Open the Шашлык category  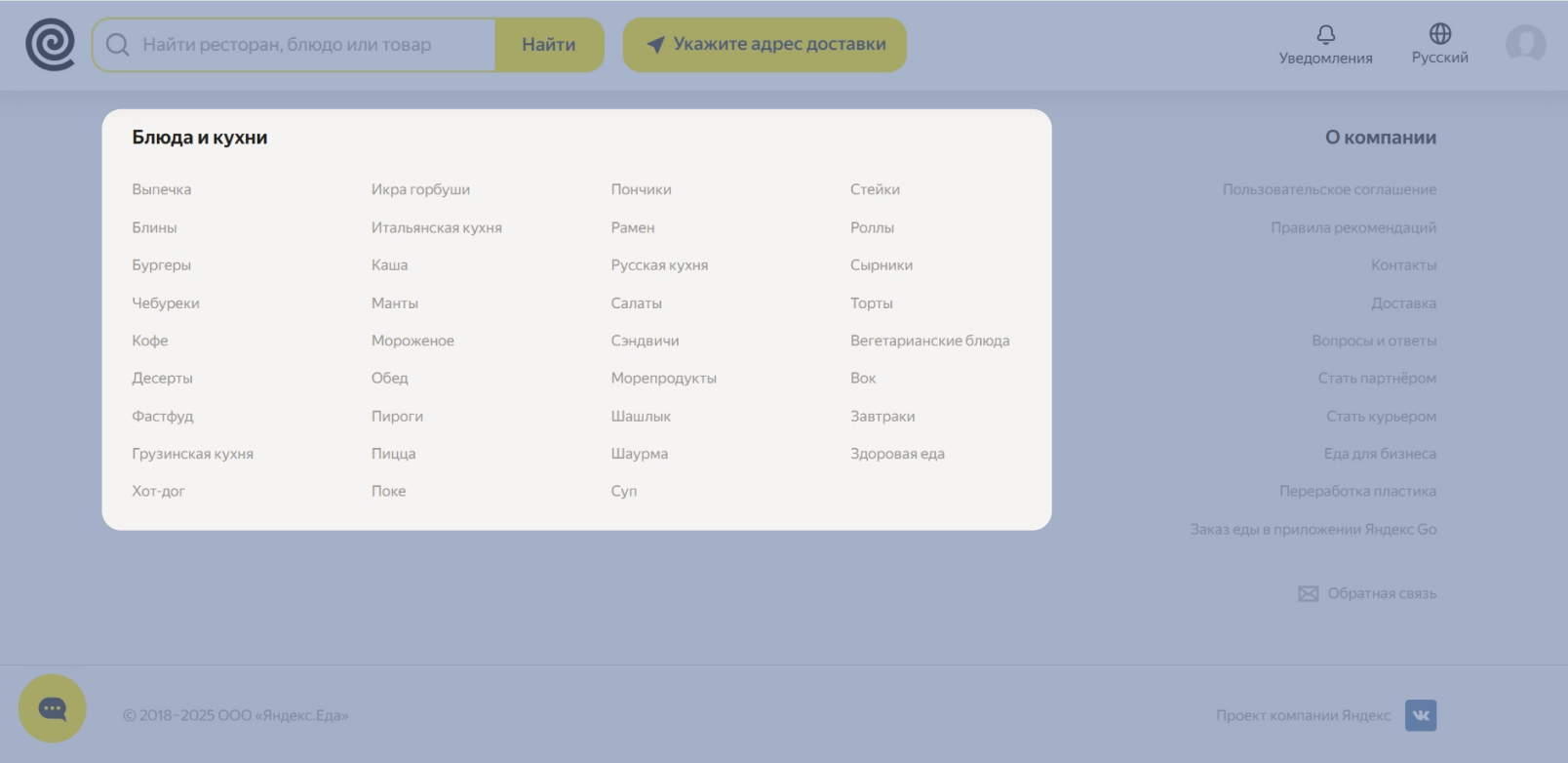coord(641,417)
